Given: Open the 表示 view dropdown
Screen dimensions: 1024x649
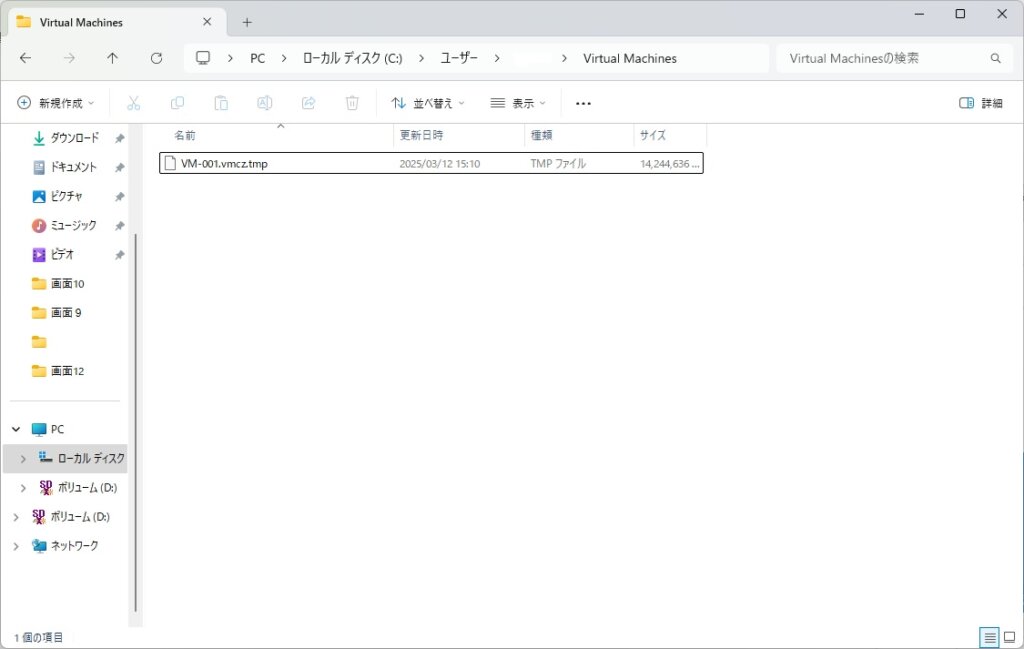Looking at the screenshot, I should [518, 103].
